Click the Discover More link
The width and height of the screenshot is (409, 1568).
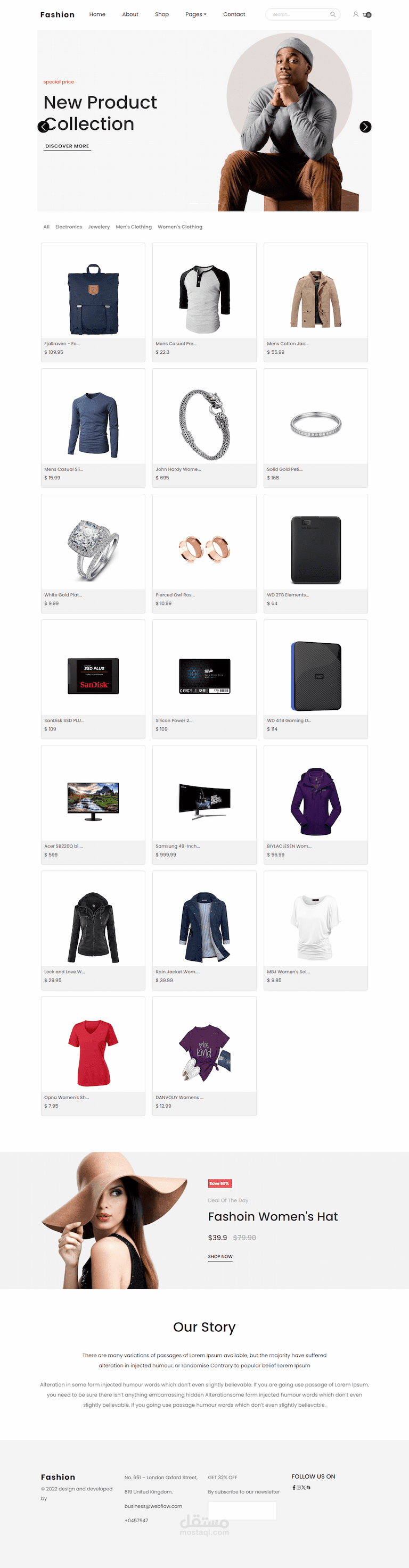coord(67,146)
